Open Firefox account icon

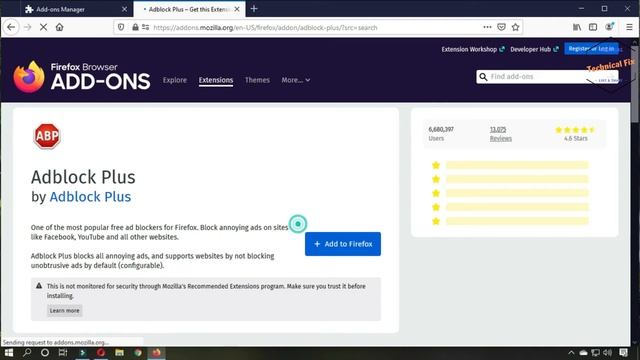609,27
